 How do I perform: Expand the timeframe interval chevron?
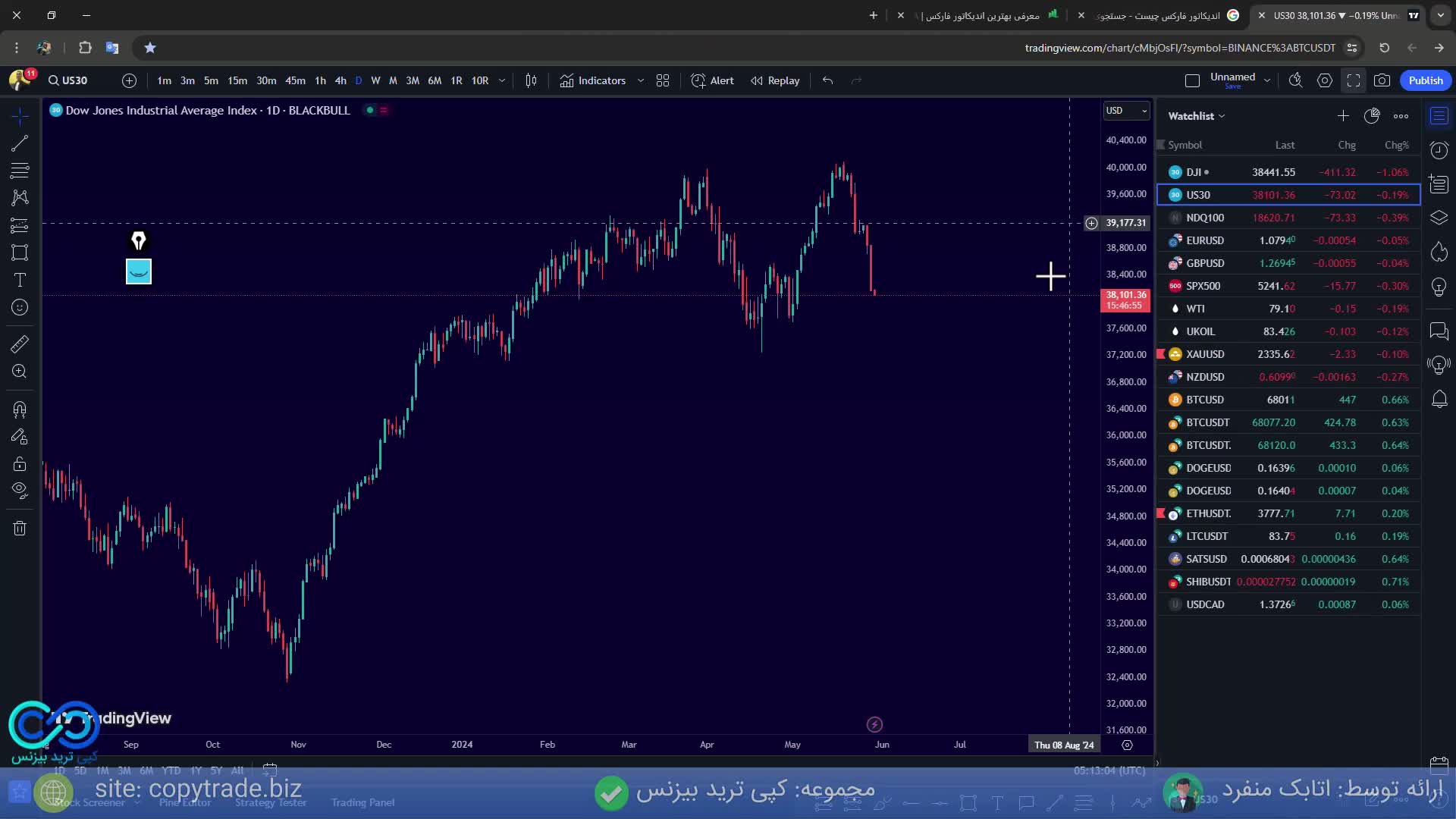tap(501, 80)
